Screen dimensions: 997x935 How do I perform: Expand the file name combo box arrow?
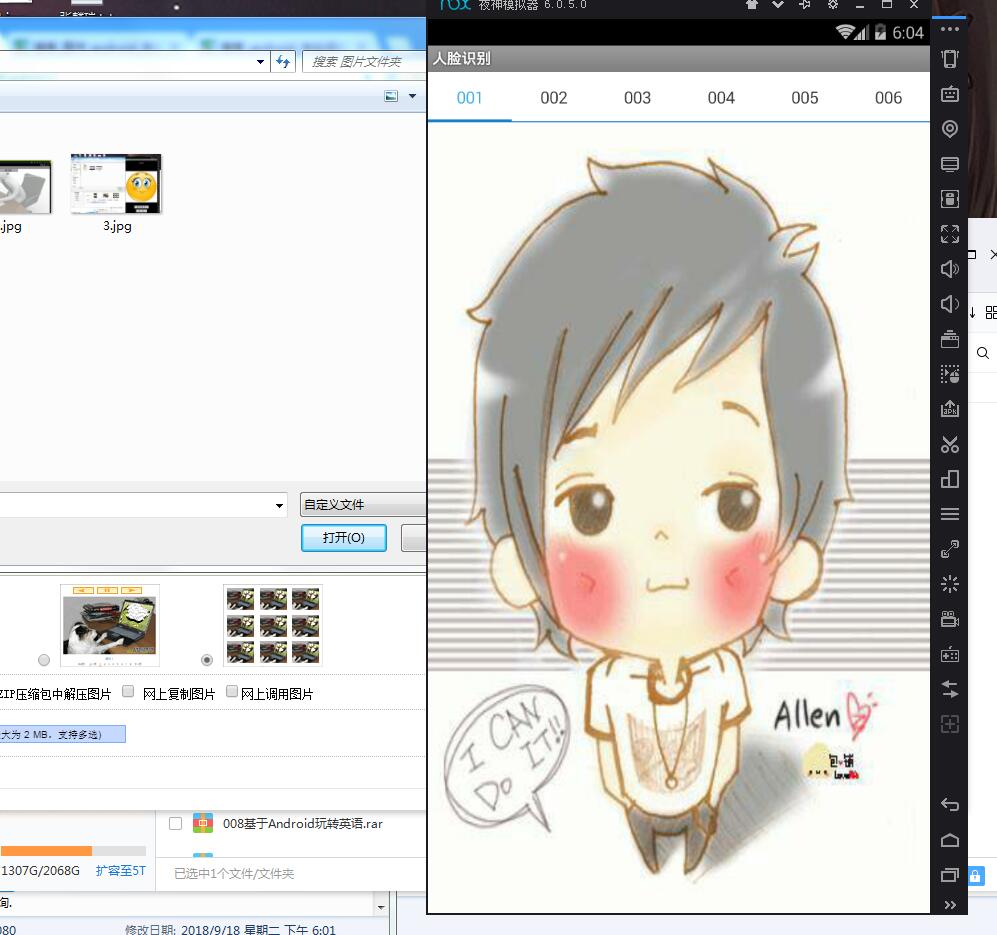(279, 506)
